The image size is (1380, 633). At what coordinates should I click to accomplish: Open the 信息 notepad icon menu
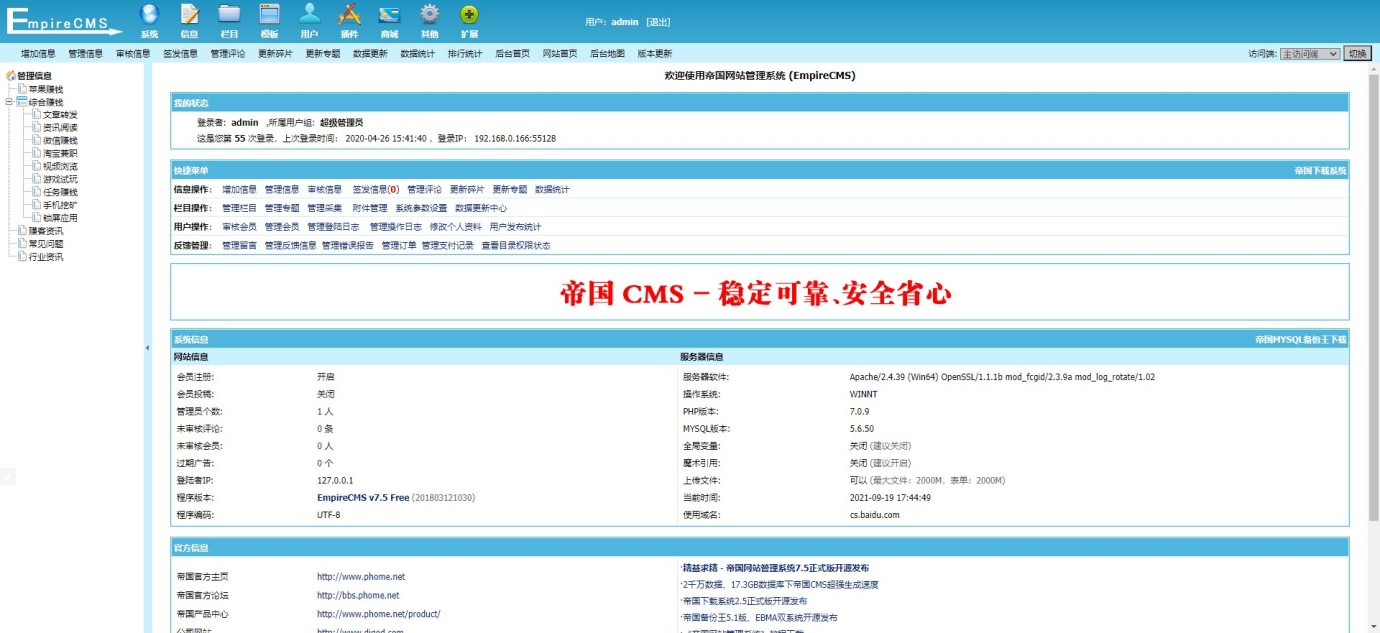pyautogui.click(x=189, y=20)
